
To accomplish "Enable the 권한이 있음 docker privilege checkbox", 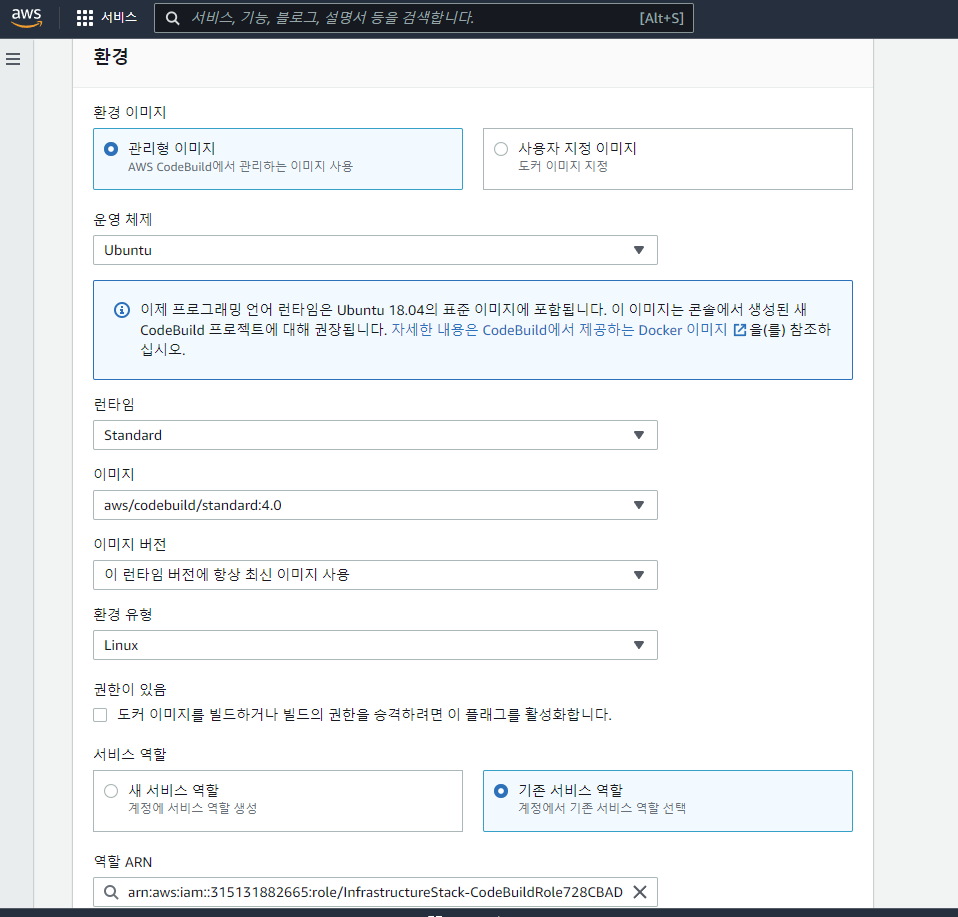I will tap(100, 715).
